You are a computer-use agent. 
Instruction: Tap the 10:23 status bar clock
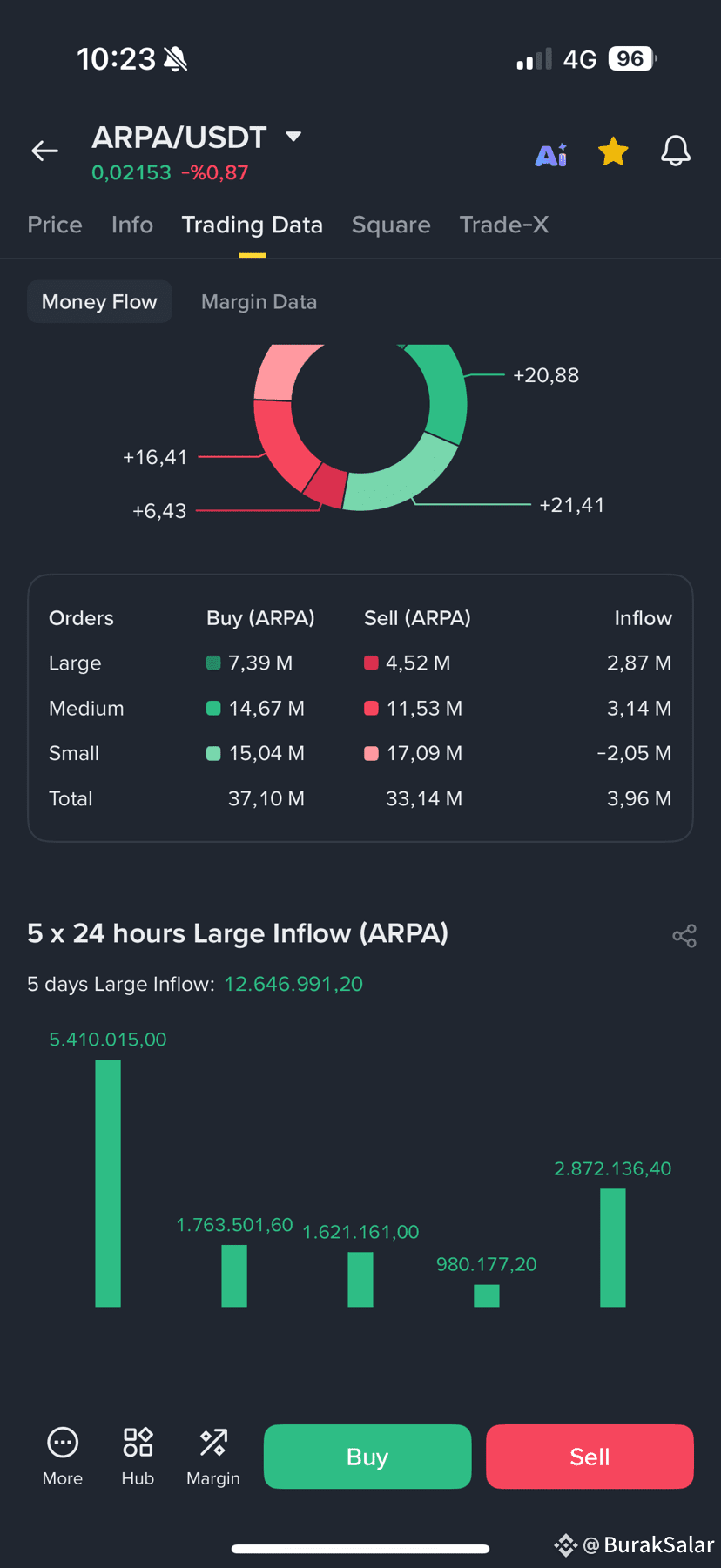(x=116, y=59)
